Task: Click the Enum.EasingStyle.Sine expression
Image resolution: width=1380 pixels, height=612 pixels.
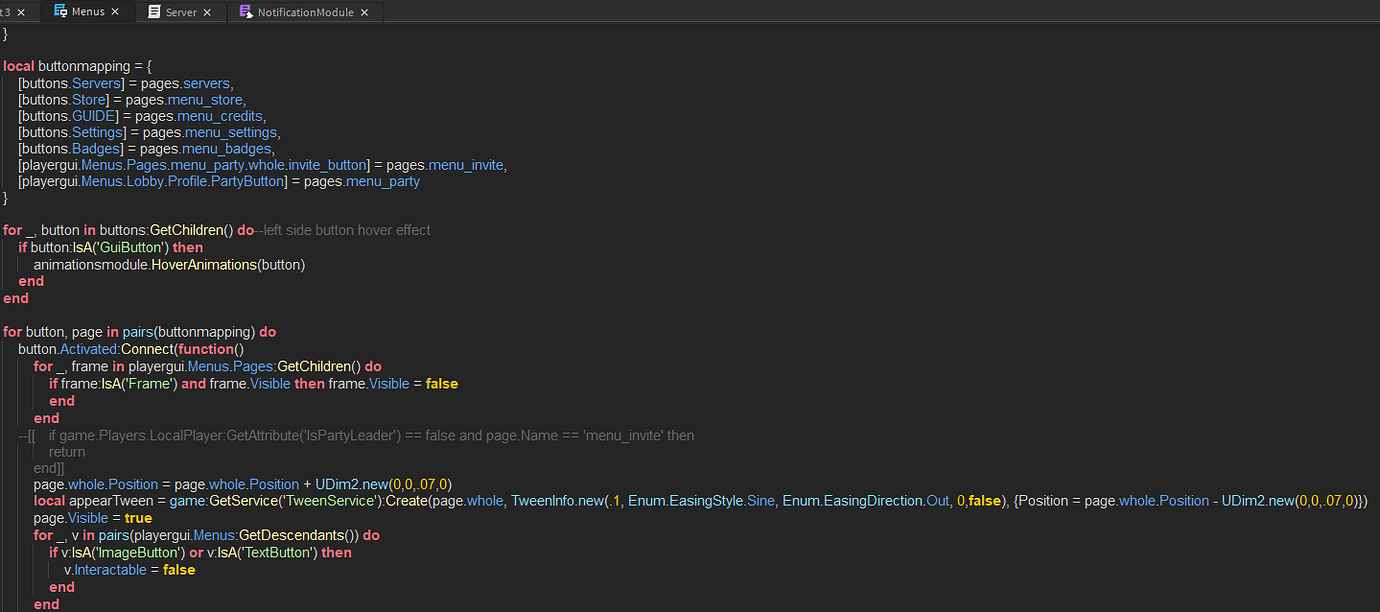Action: click(703, 500)
